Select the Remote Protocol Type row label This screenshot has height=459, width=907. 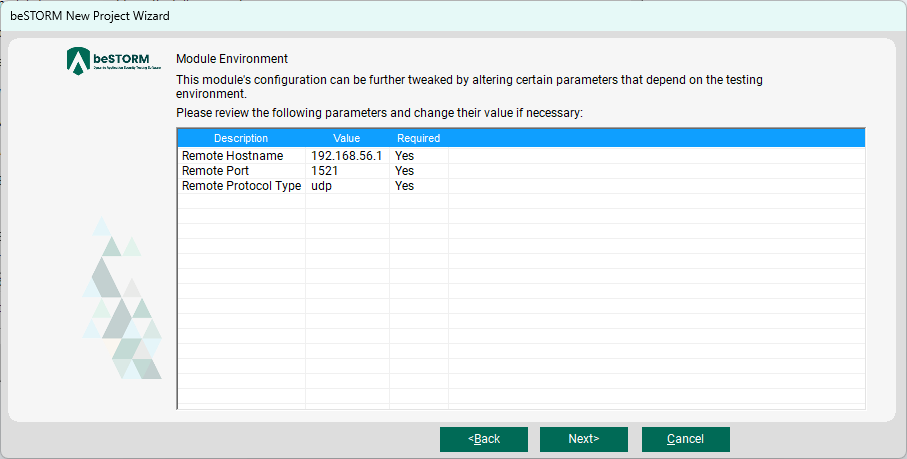pos(241,186)
